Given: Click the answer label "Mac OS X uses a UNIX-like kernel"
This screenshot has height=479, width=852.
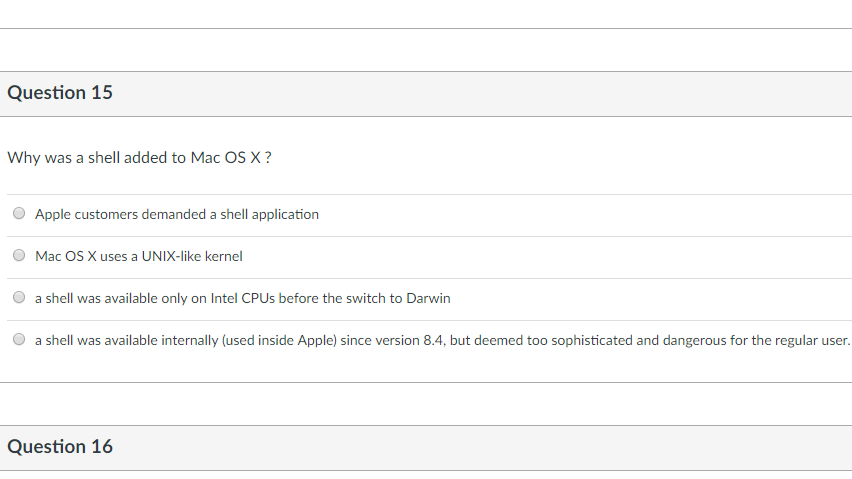Looking at the screenshot, I should pos(139,256).
